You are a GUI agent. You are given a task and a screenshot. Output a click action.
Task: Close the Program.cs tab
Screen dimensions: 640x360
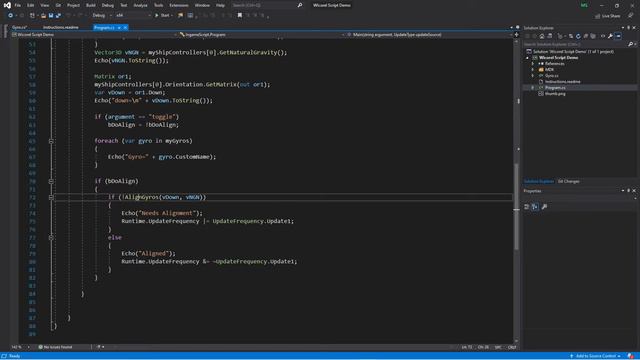[125, 27]
